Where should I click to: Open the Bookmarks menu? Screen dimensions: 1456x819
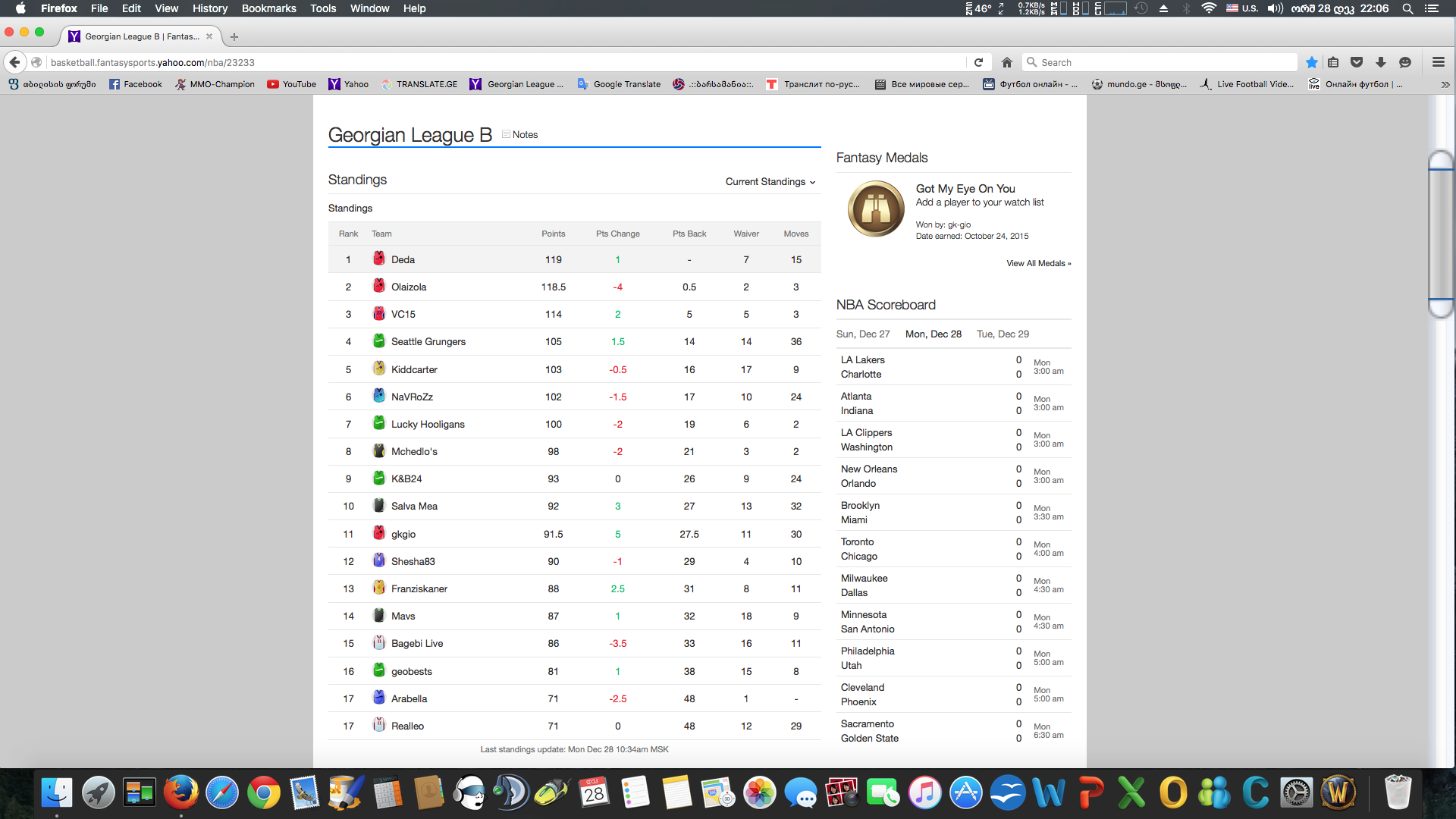click(x=268, y=8)
